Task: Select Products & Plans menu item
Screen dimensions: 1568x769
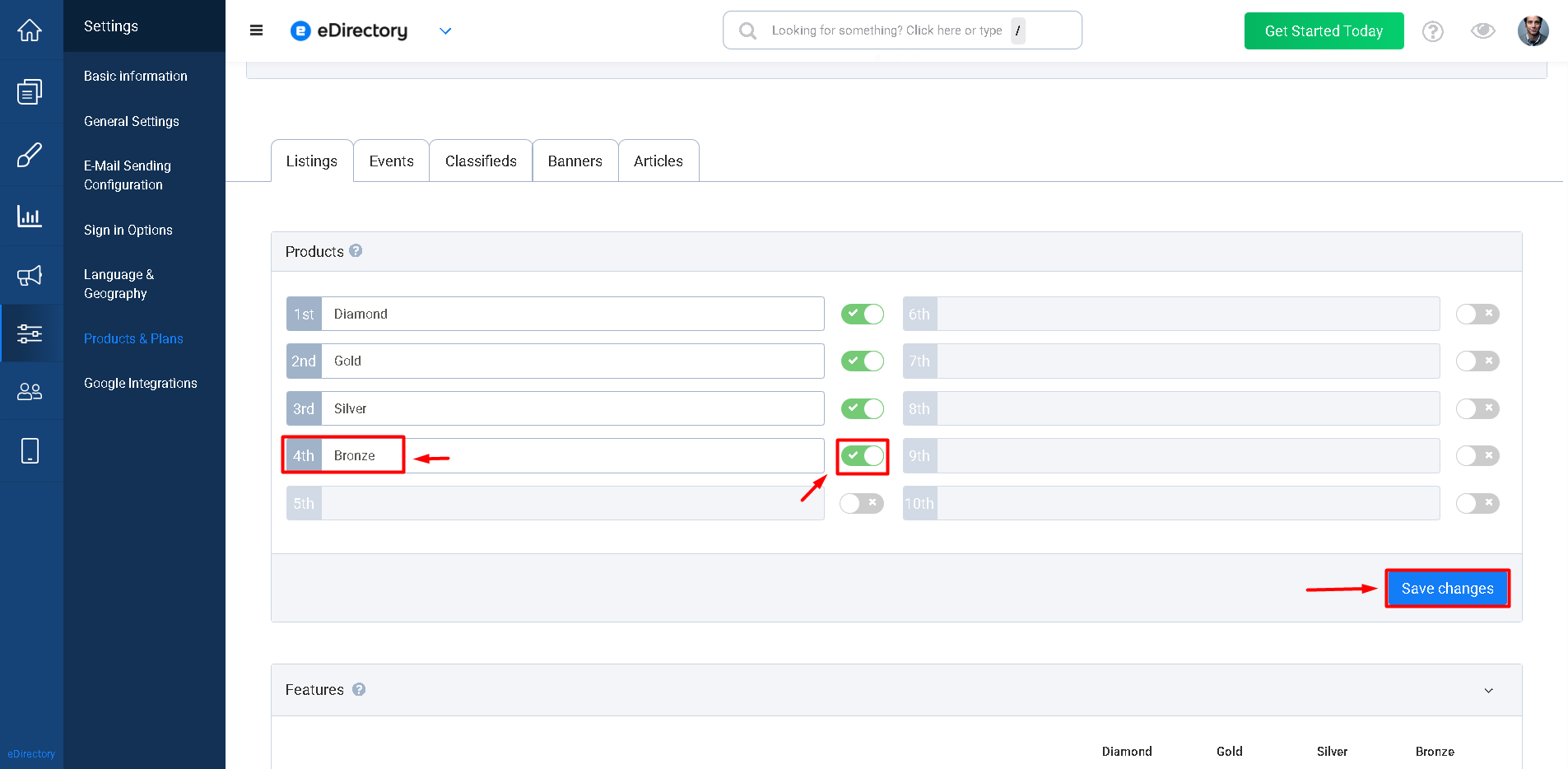Action: point(133,338)
